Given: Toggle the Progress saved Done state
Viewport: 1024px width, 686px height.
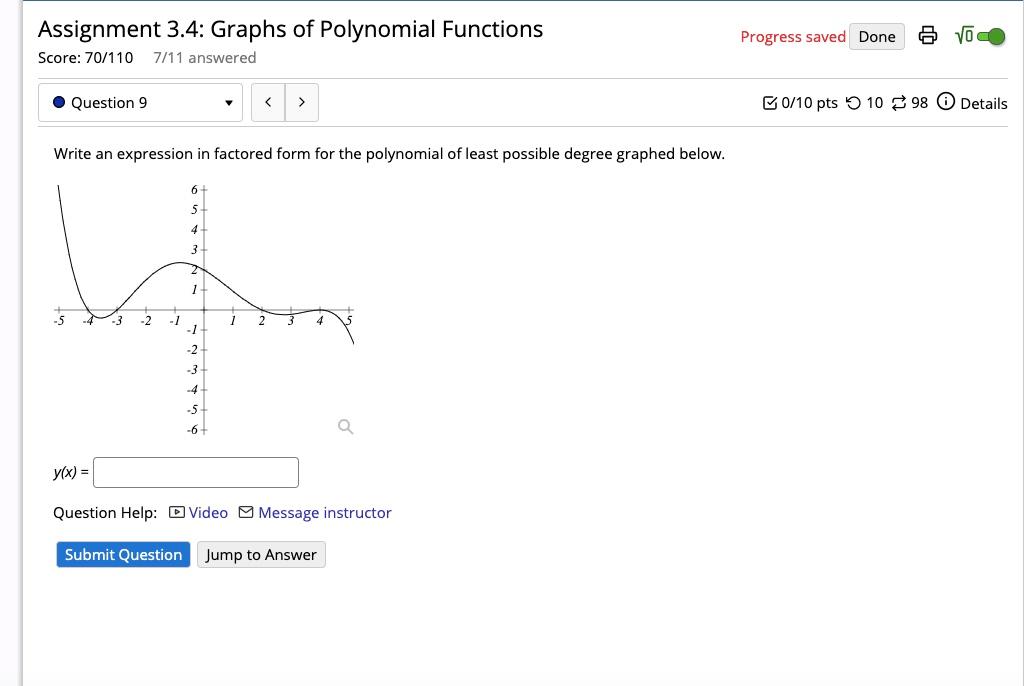Looking at the screenshot, I should click(x=876, y=36).
